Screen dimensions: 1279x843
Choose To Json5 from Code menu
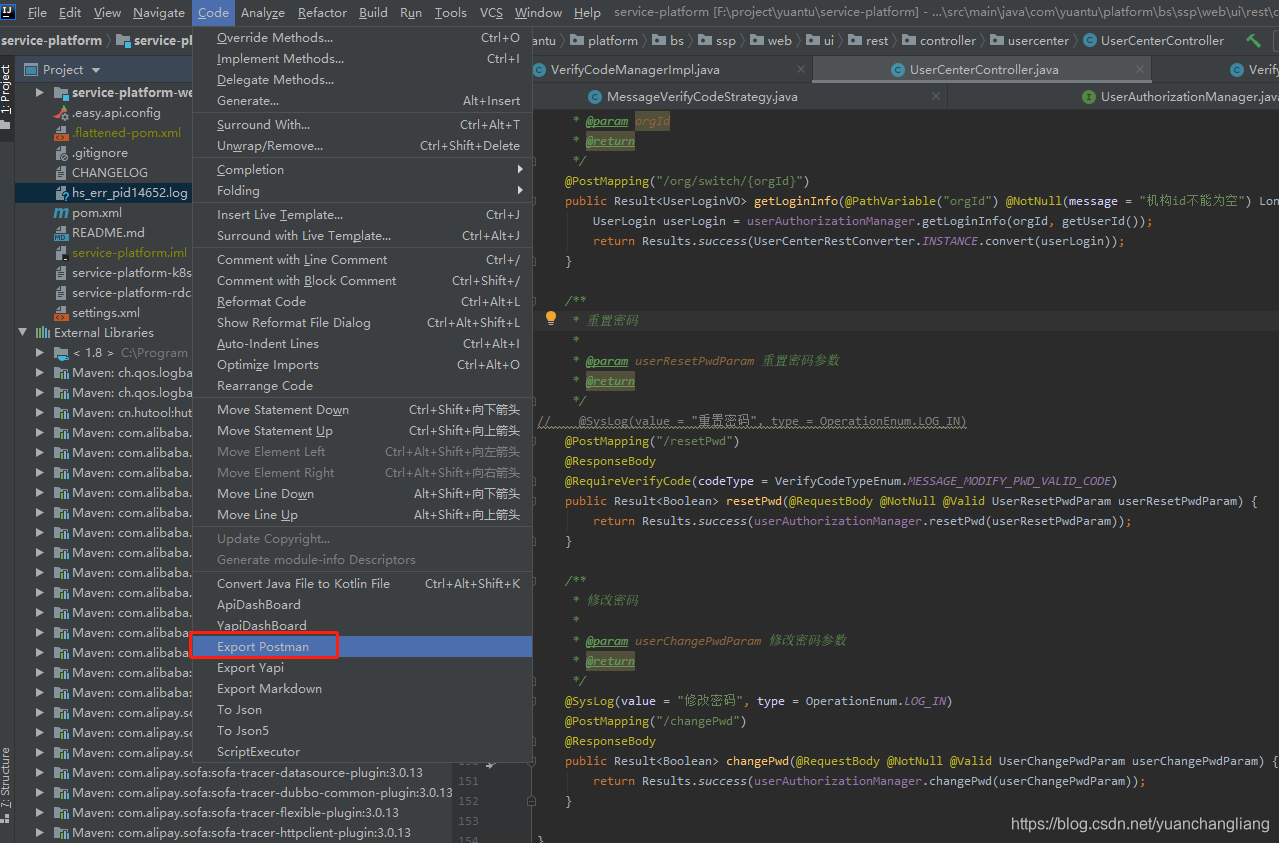point(362,731)
